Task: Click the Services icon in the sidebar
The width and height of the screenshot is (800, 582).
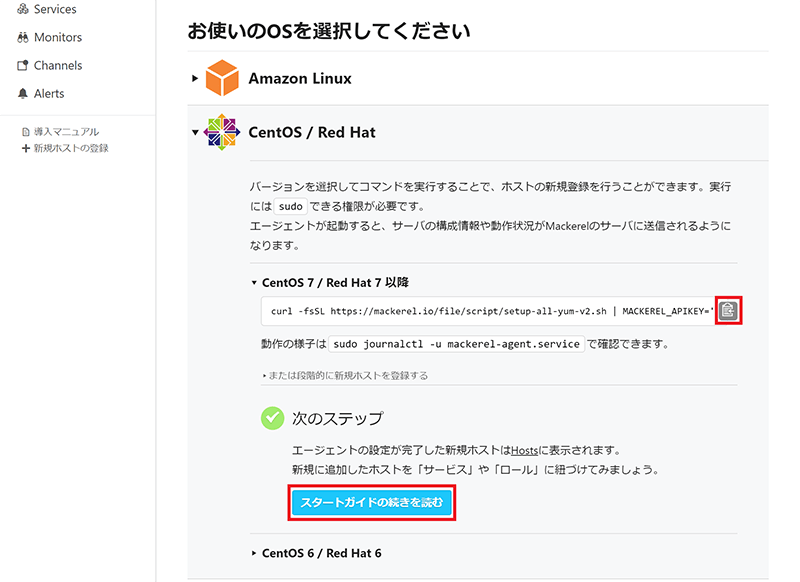Action: tap(23, 9)
